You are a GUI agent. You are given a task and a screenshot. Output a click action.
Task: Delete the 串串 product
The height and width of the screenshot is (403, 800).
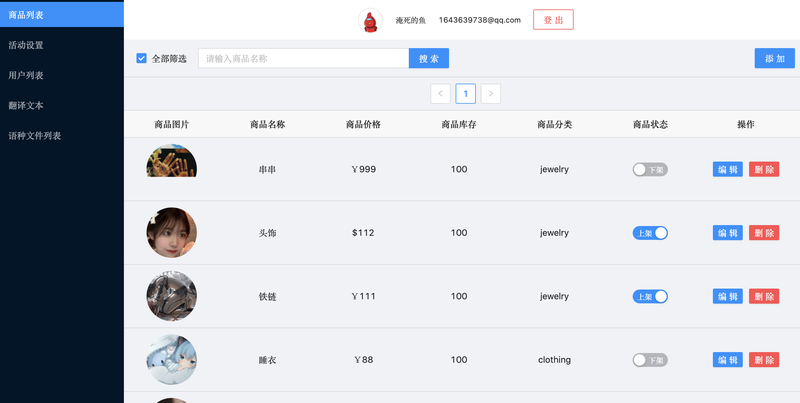[x=764, y=169]
